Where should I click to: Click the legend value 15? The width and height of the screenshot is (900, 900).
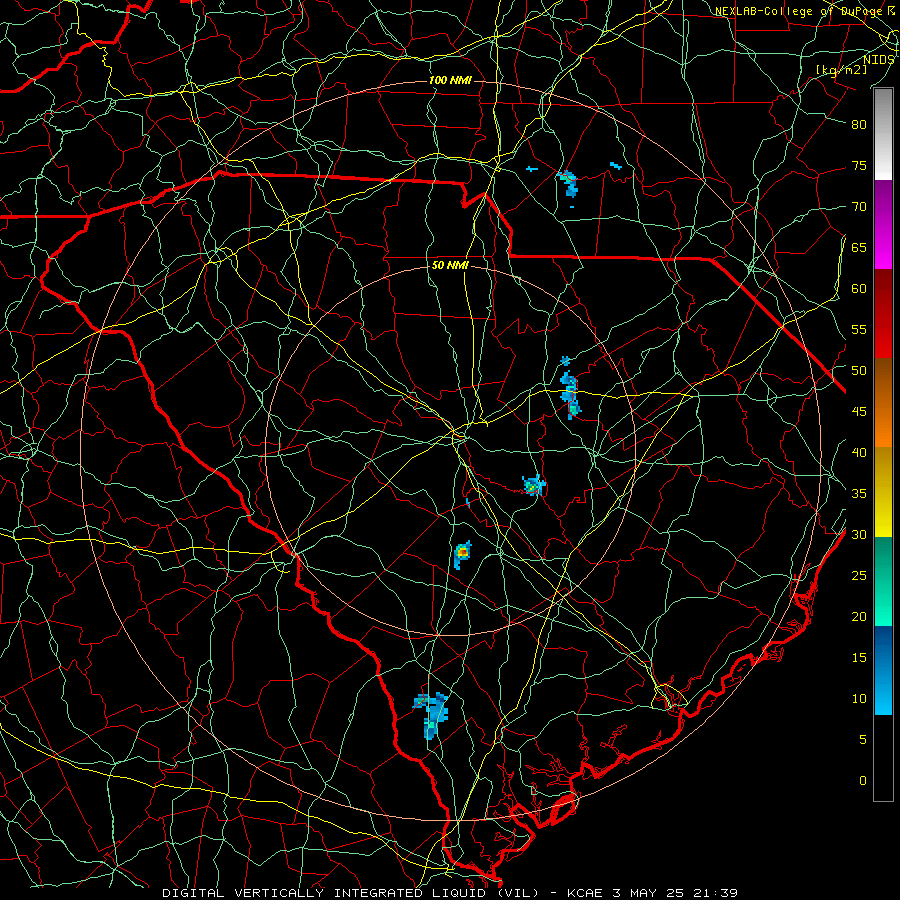point(859,658)
